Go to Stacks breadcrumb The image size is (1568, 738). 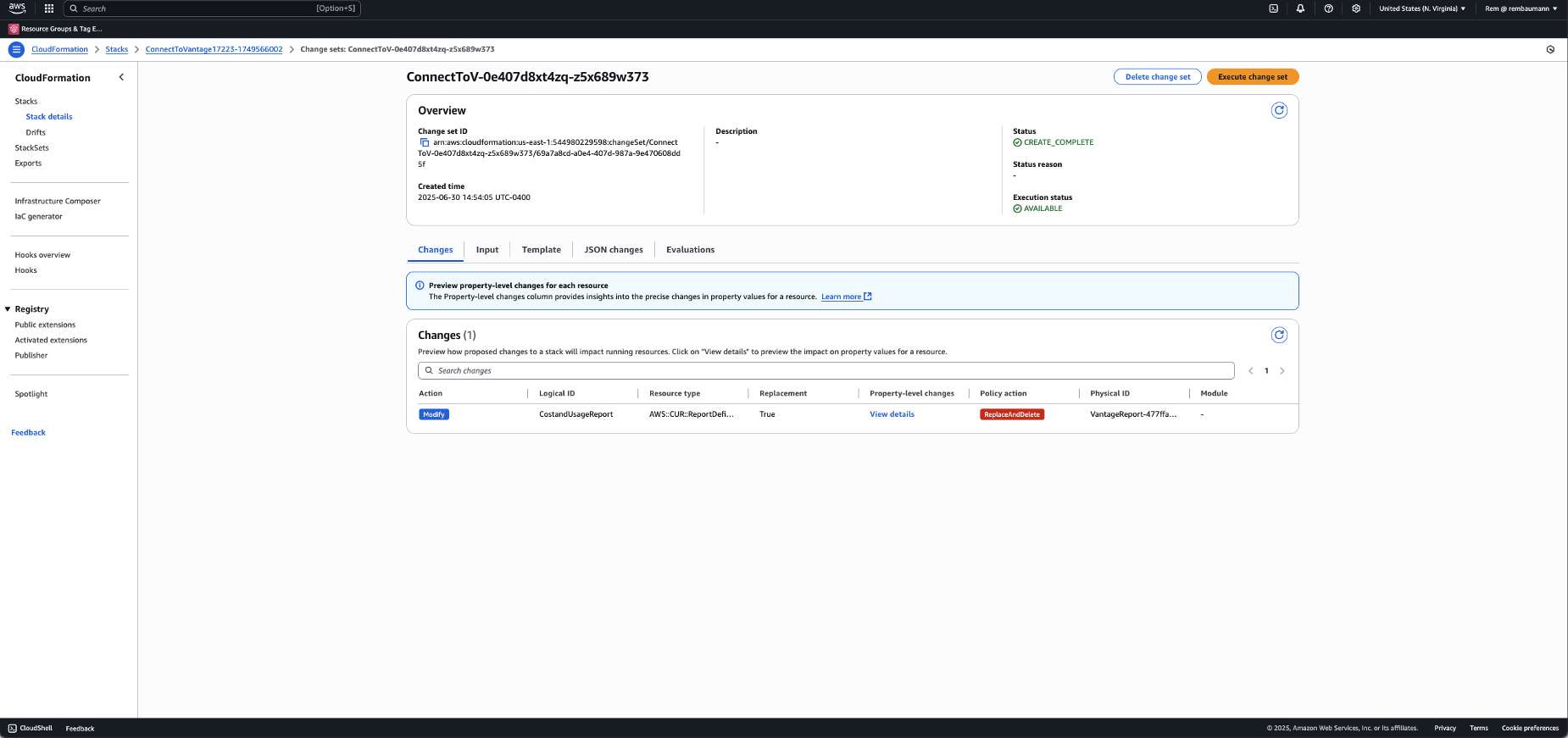pyautogui.click(x=117, y=49)
